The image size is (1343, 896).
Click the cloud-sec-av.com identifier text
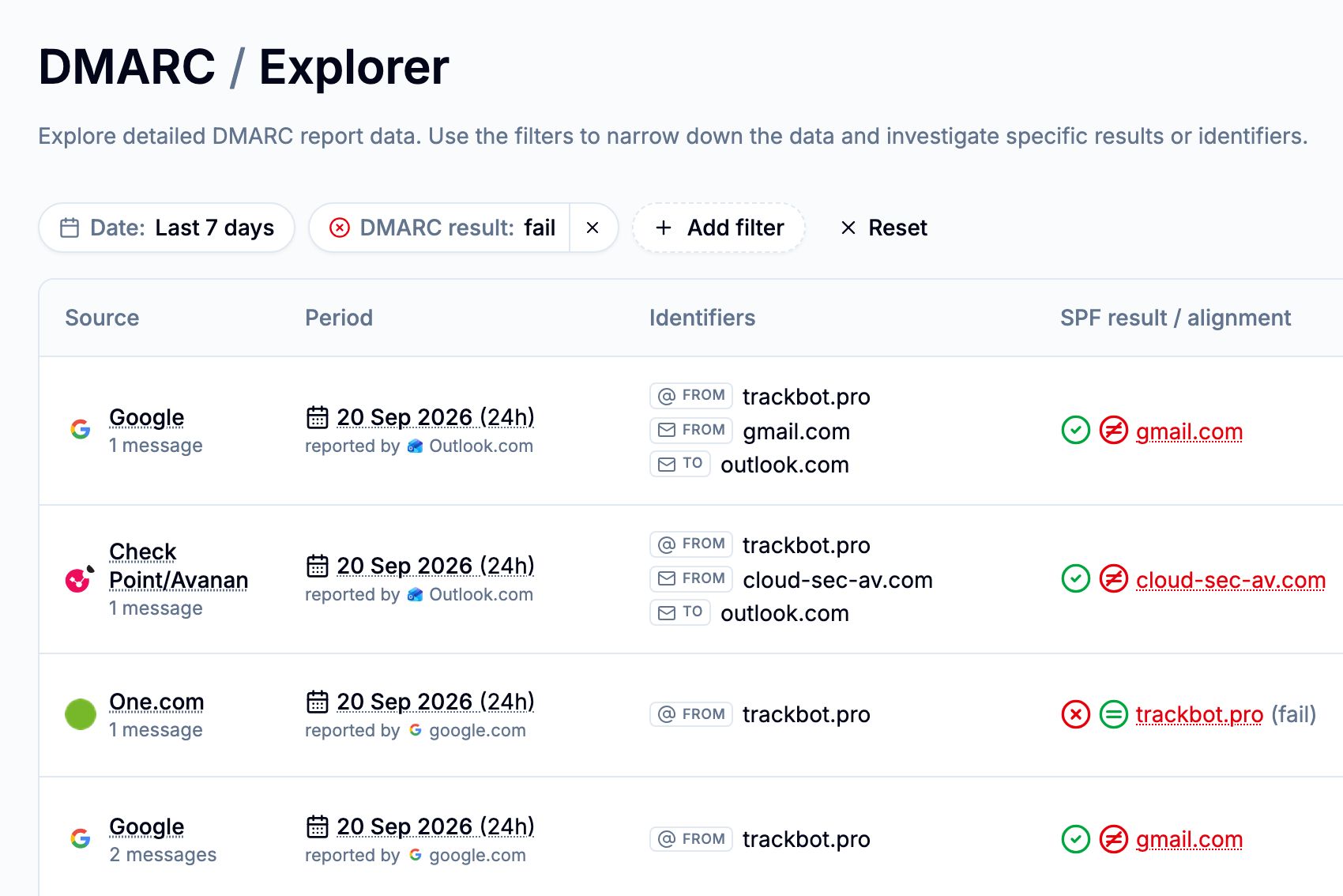point(837,580)
